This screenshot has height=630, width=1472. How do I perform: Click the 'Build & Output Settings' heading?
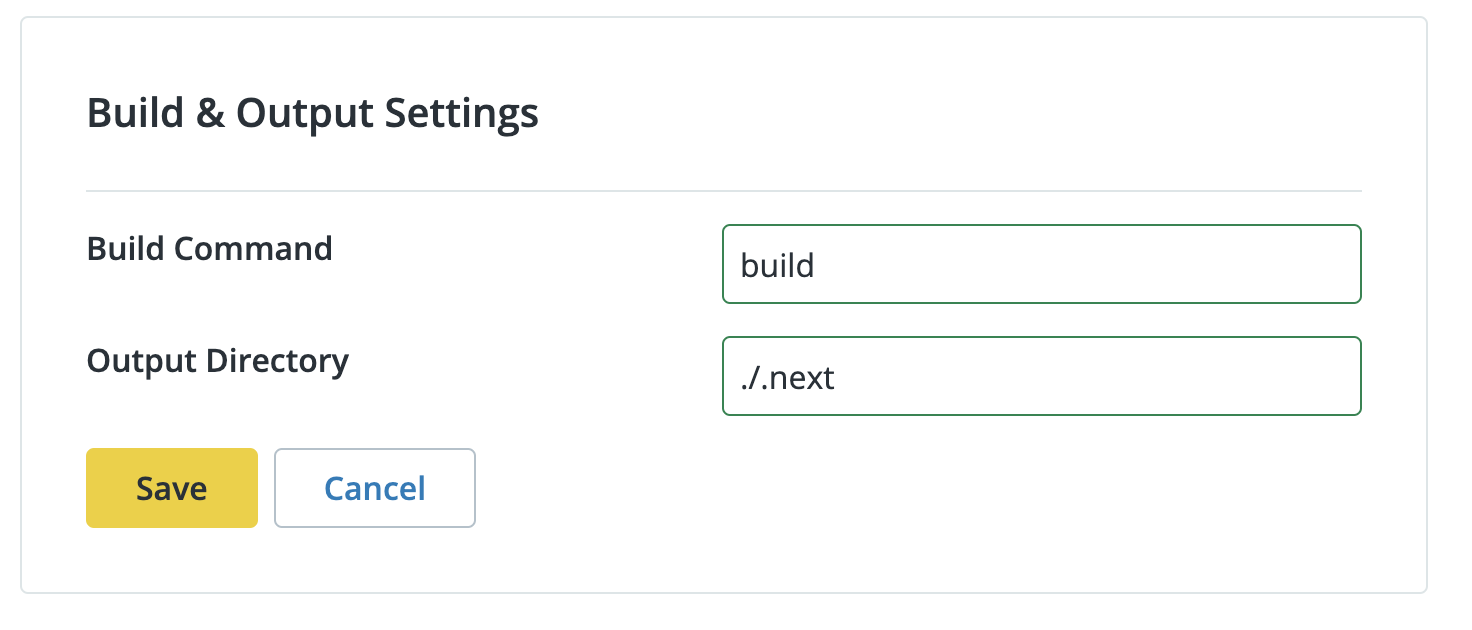[x=312, y=113]
